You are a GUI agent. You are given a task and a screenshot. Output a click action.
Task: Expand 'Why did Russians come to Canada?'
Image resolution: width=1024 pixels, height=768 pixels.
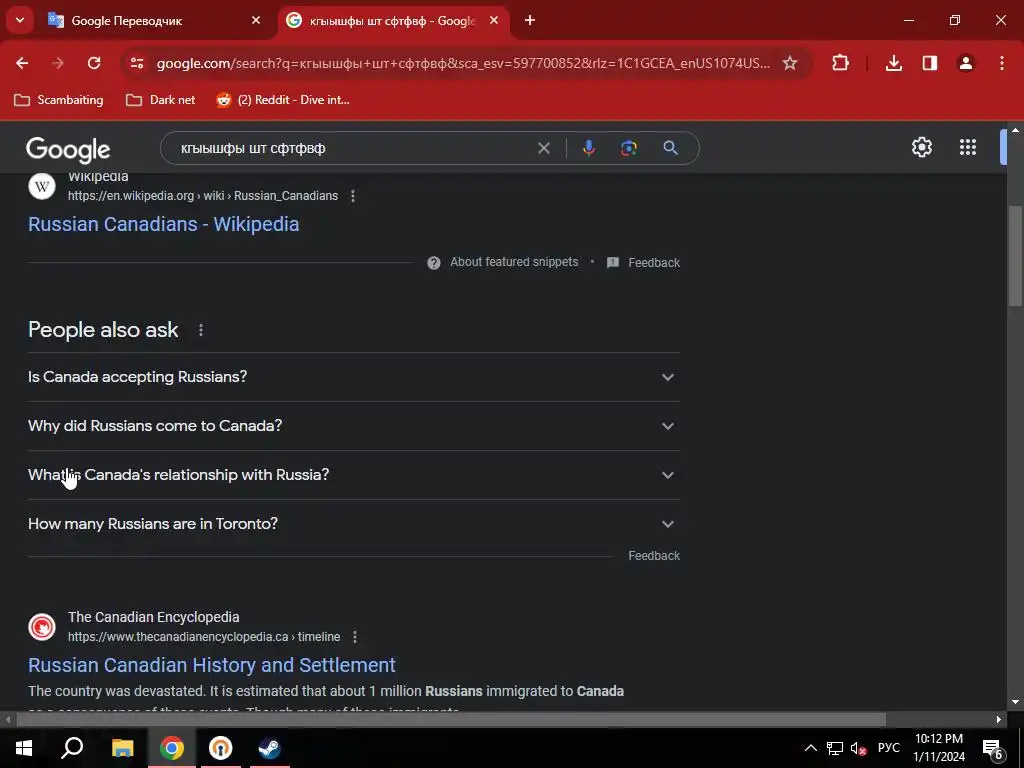(x=354, y=426)
